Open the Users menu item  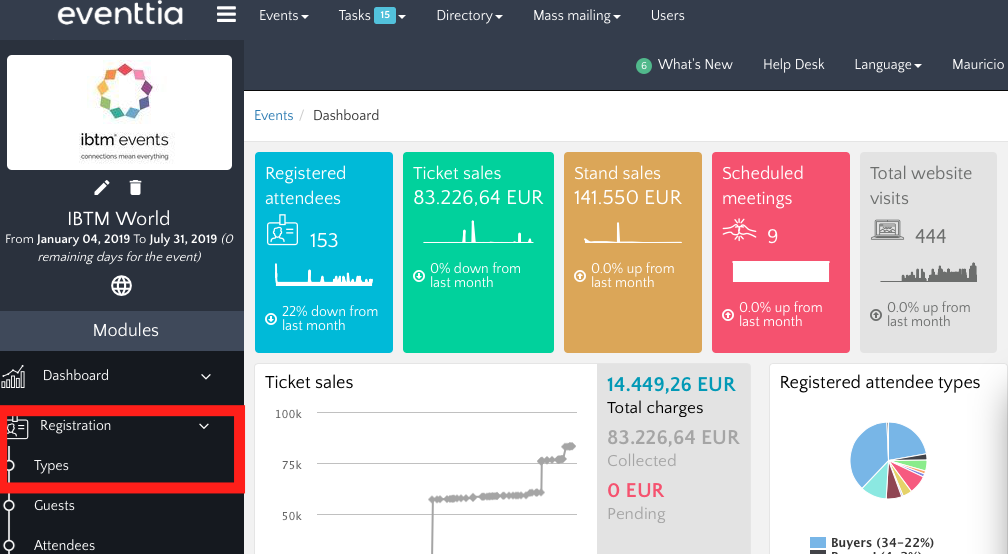[x=667, y=16]
